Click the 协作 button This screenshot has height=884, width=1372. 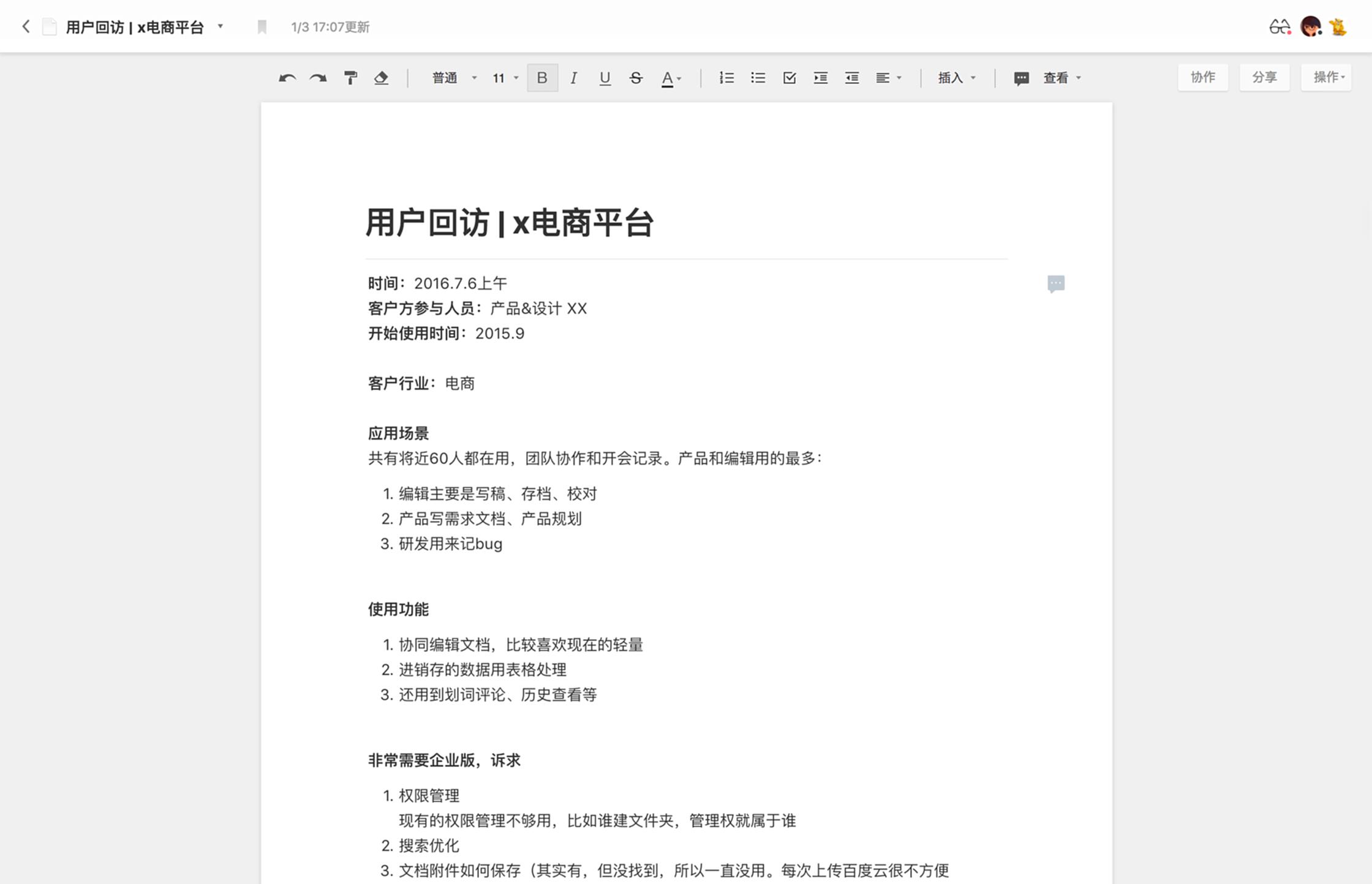click(1202, 77)
